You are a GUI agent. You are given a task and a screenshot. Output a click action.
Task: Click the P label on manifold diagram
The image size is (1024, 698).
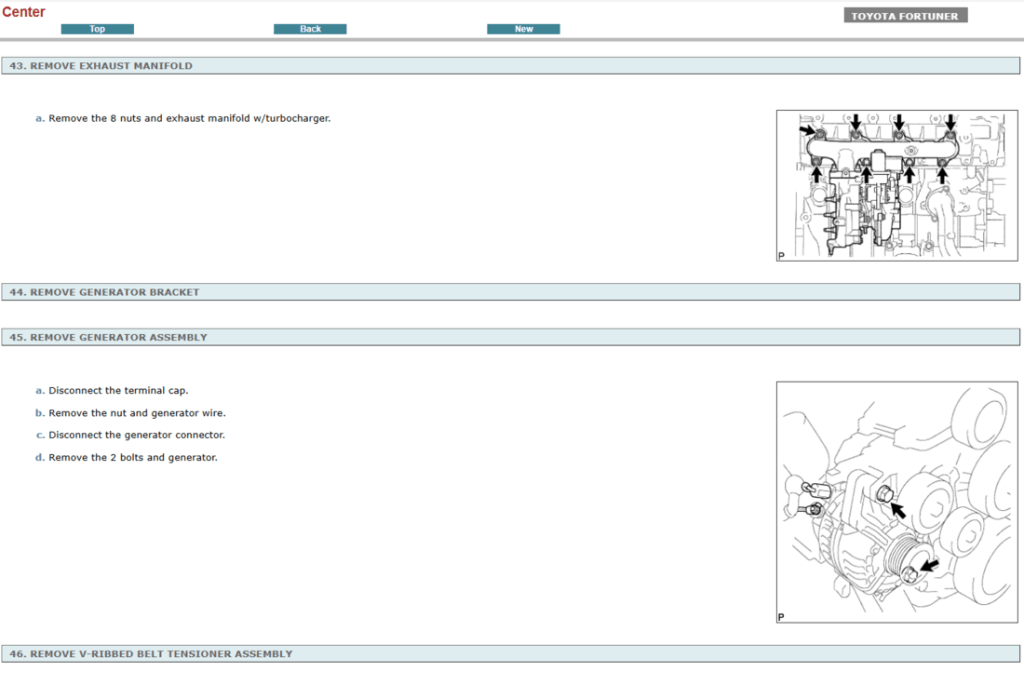point(779,256)
